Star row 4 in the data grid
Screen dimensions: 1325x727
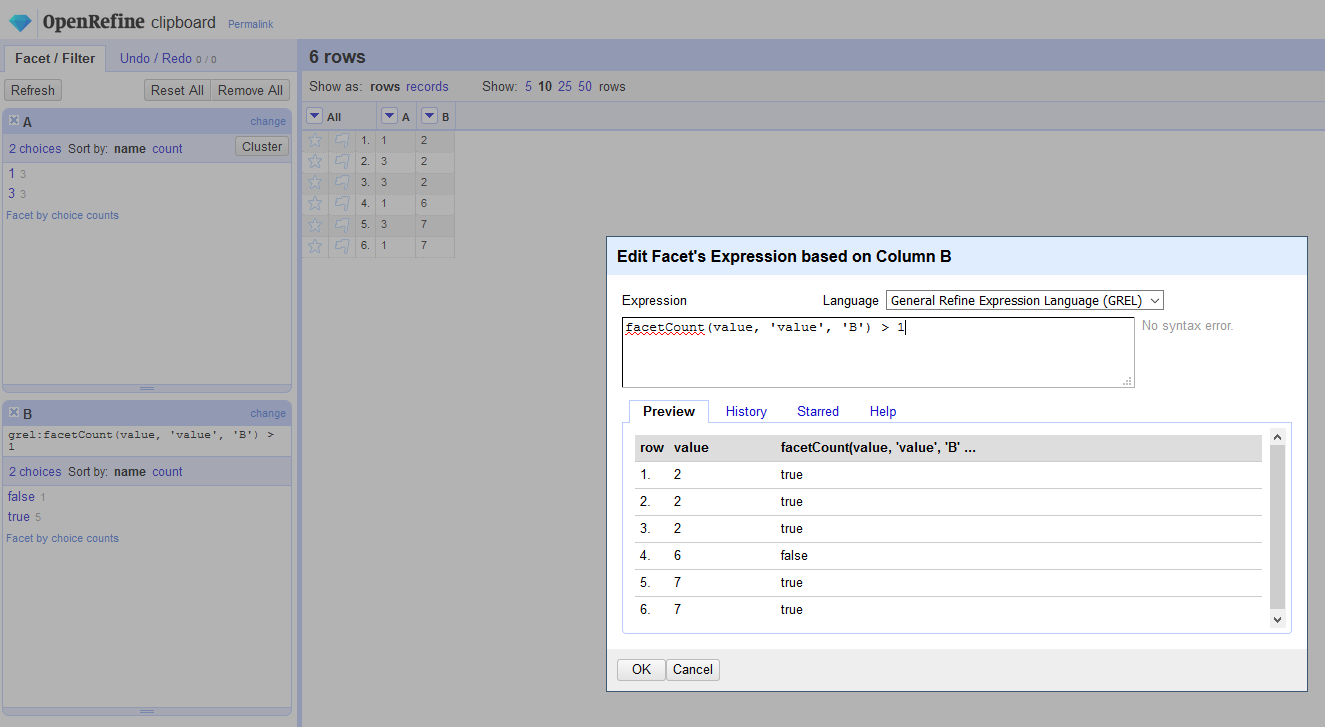tap(315, 203)
